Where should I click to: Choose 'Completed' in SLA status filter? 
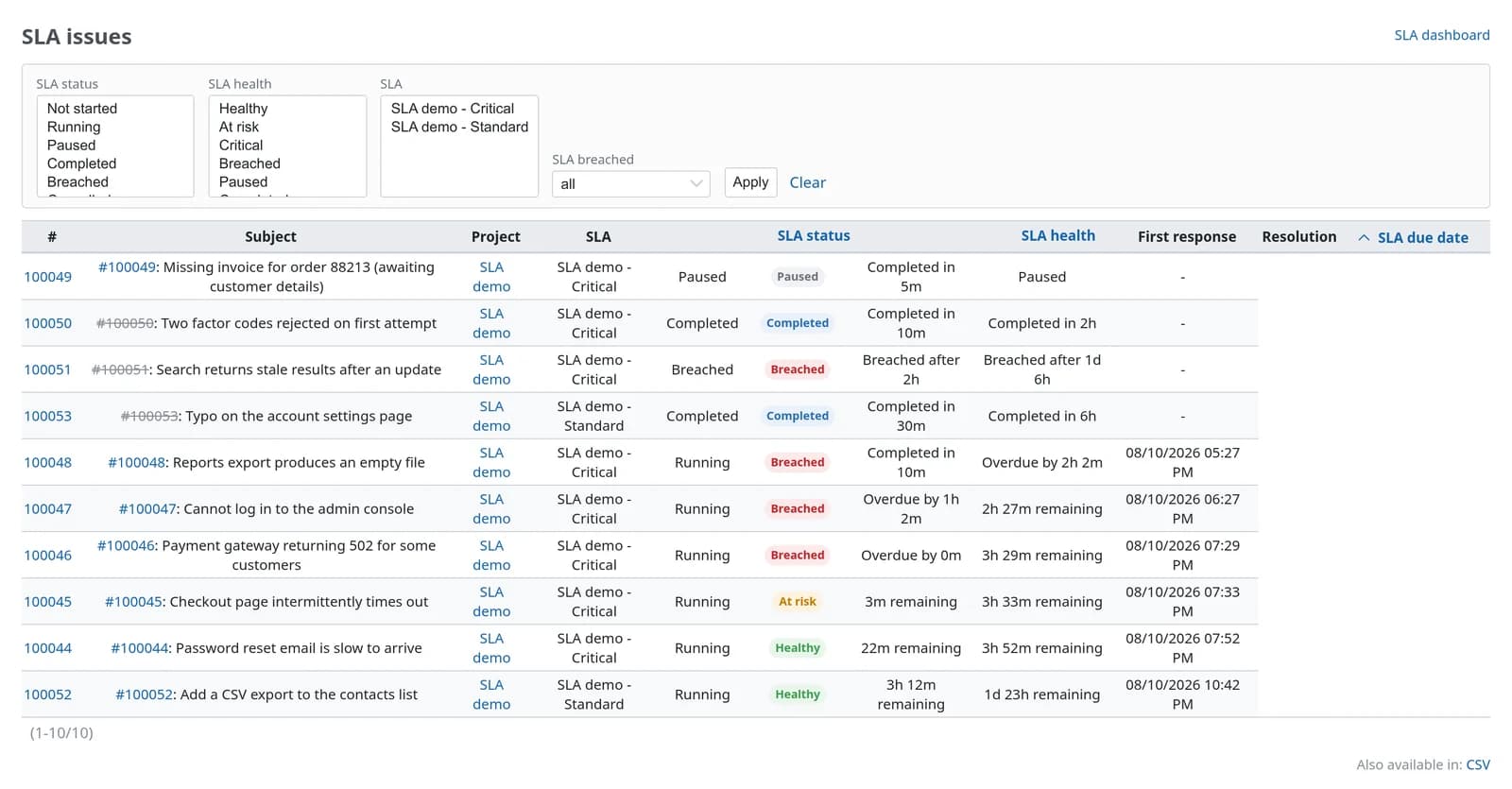point(81,163)
